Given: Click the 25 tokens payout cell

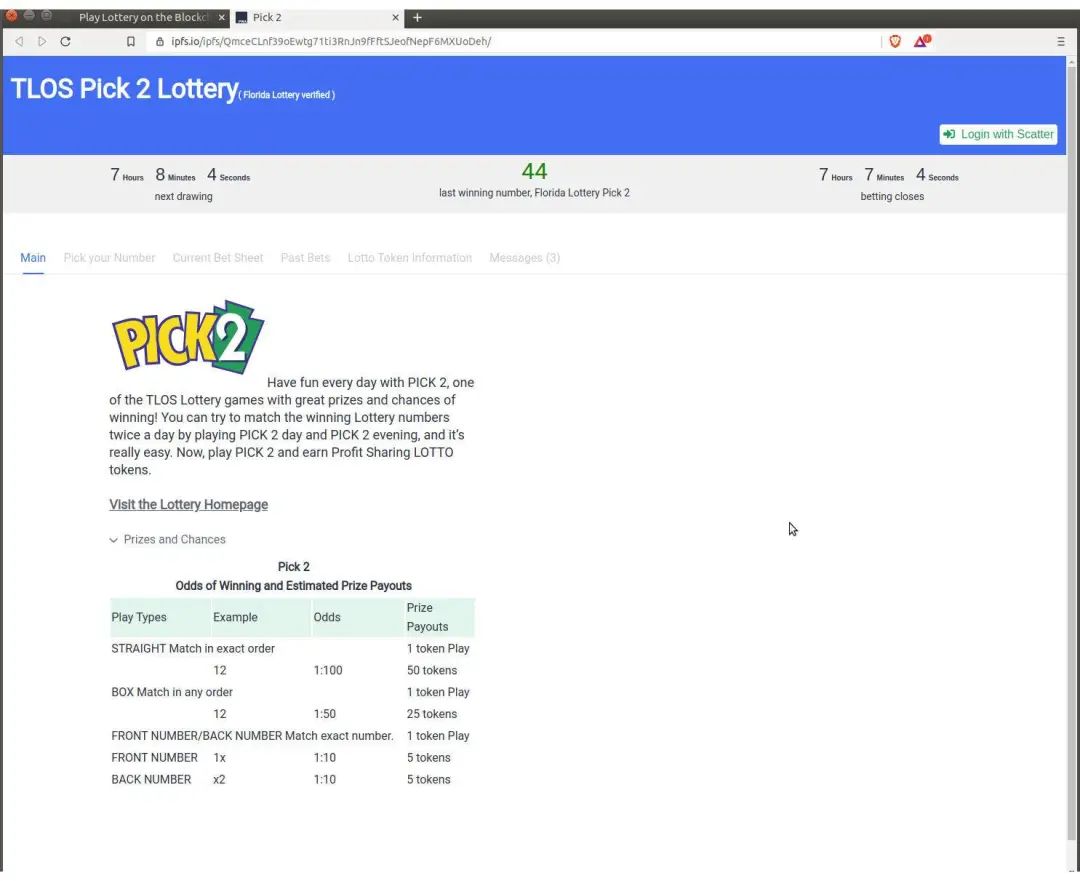Looking at the screenshot, I should tap(432, 714).
